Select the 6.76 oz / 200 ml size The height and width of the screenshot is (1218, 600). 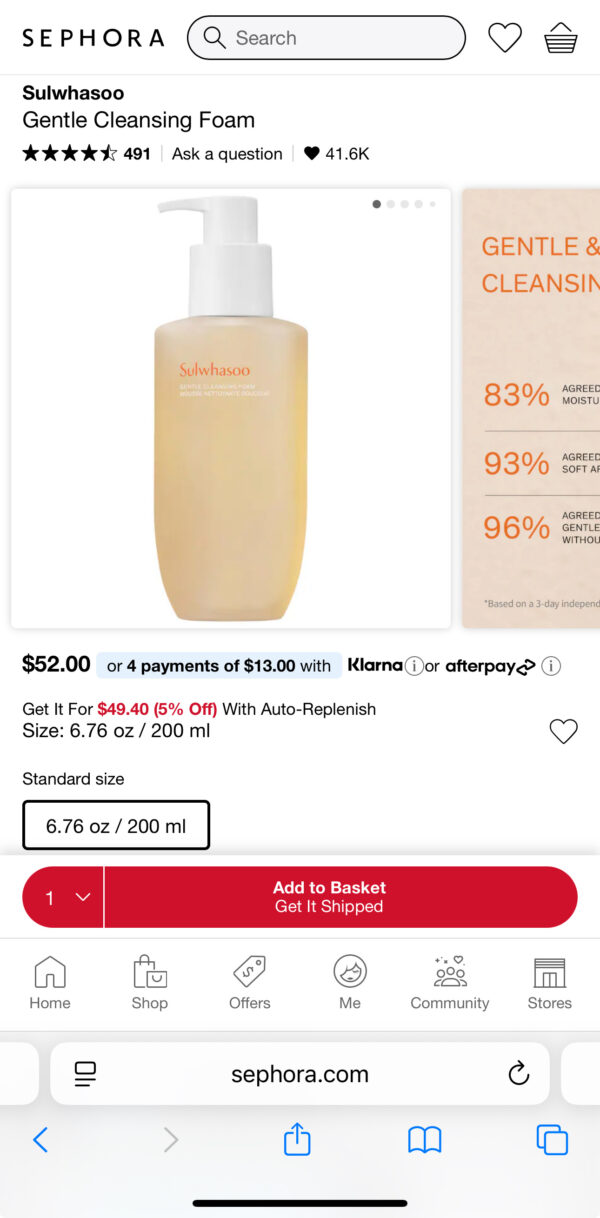click(x=116, y=826)
